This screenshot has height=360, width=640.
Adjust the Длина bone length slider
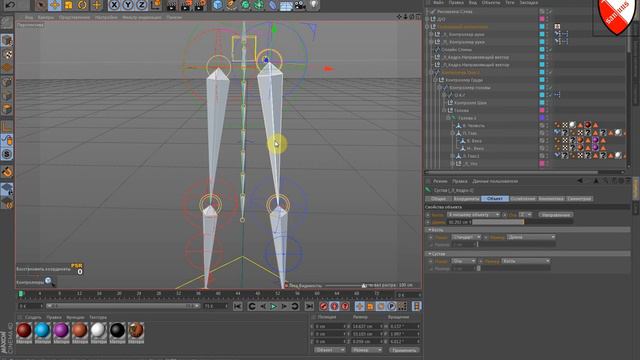click(522, 222)
